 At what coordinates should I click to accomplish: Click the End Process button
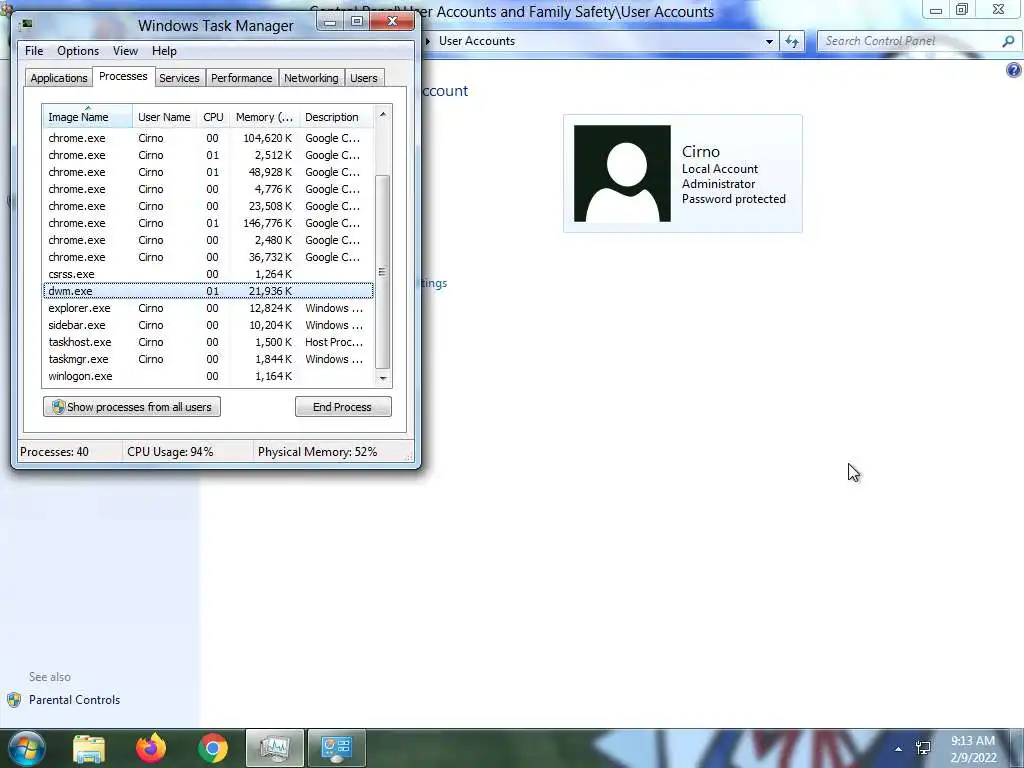(x=344, y=407)
